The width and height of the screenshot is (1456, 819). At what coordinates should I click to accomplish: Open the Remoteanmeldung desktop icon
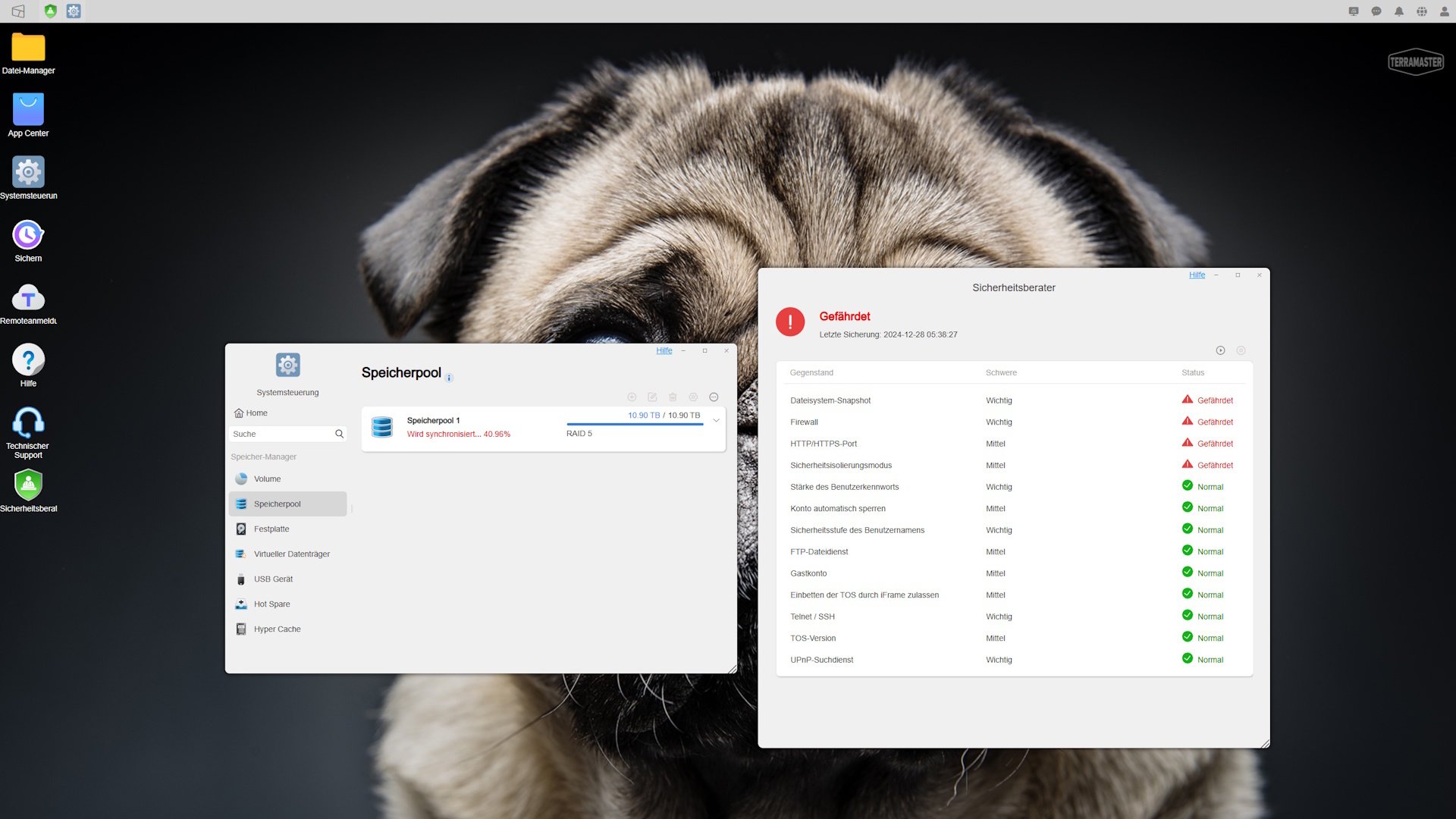[28, 303]
